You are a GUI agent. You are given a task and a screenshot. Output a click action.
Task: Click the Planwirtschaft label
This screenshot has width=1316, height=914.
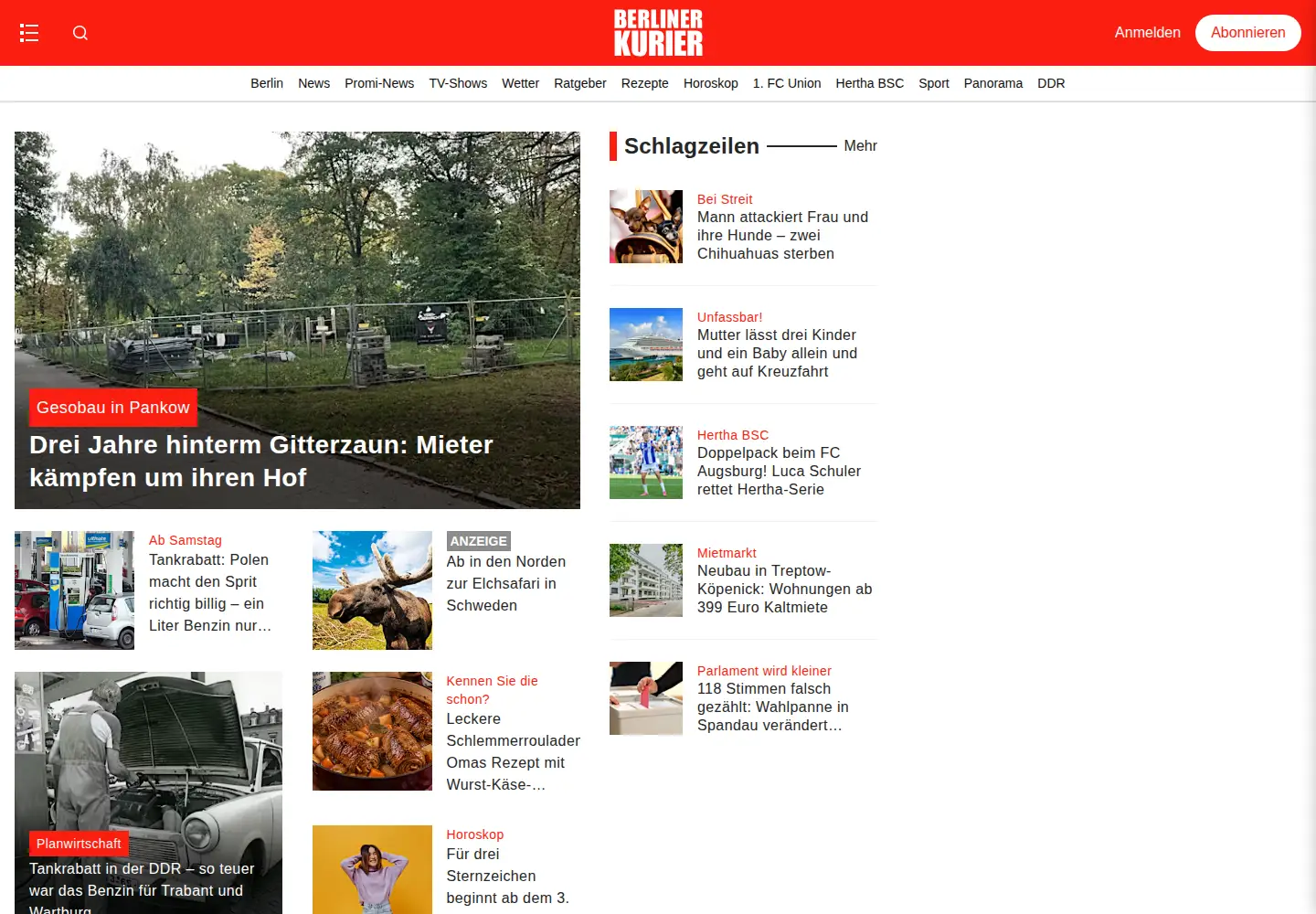pos(79,844)
